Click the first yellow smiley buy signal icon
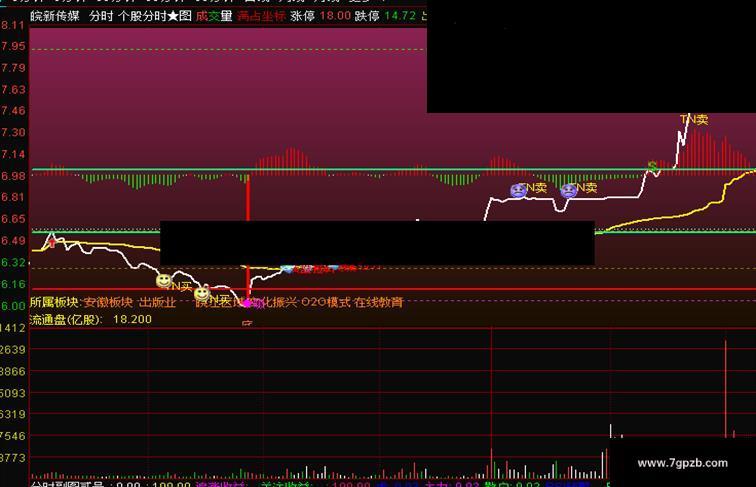The width and height of the screenshot is (756, 487). (x=163, y=280)
